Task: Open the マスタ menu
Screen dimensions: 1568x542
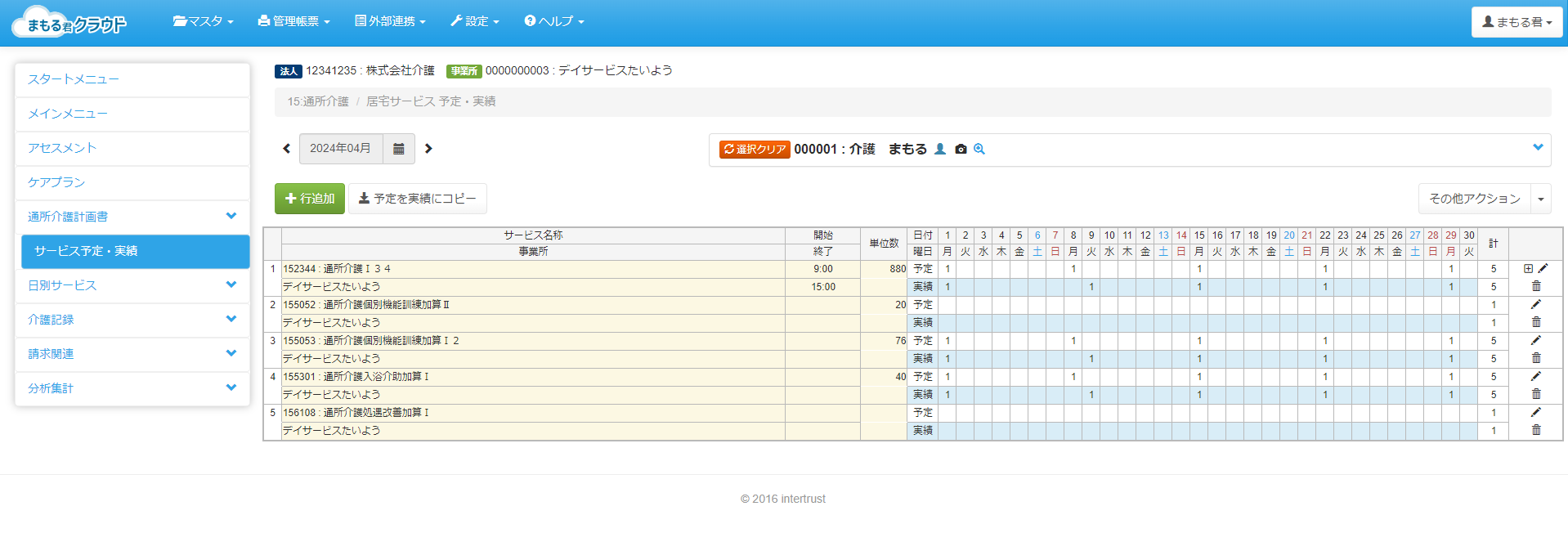Action: (204, 21)
